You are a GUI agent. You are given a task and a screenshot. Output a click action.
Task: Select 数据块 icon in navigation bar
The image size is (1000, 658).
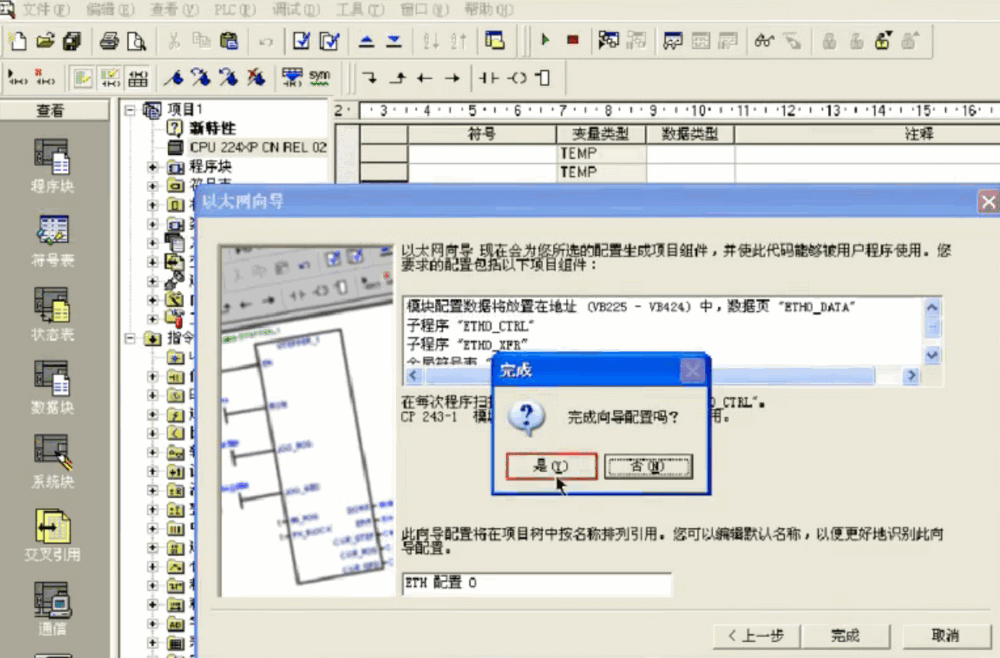tap(52, 386)
